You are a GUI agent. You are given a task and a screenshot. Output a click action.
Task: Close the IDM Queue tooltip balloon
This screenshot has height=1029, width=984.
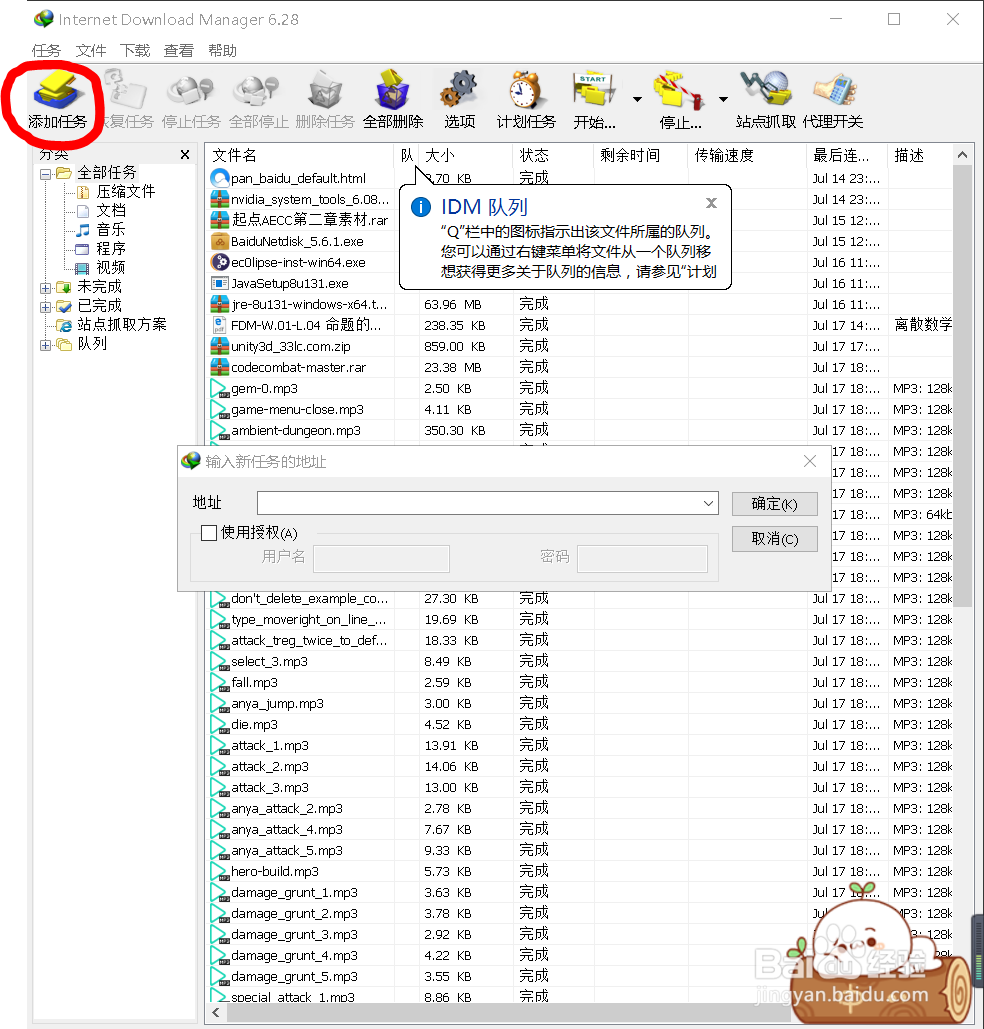coord(711,203)
